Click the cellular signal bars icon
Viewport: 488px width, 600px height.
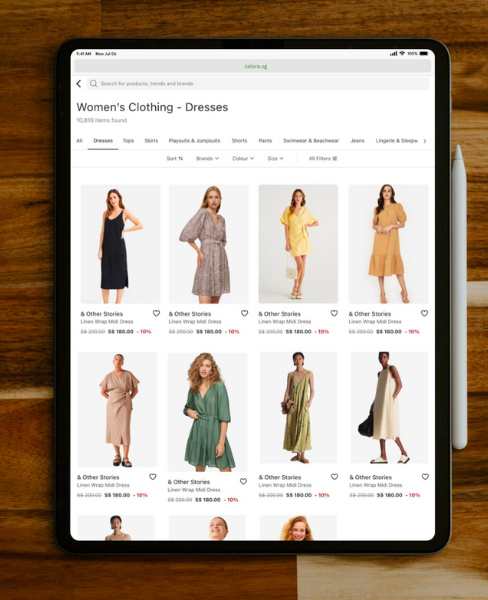(x=393, y=54)
